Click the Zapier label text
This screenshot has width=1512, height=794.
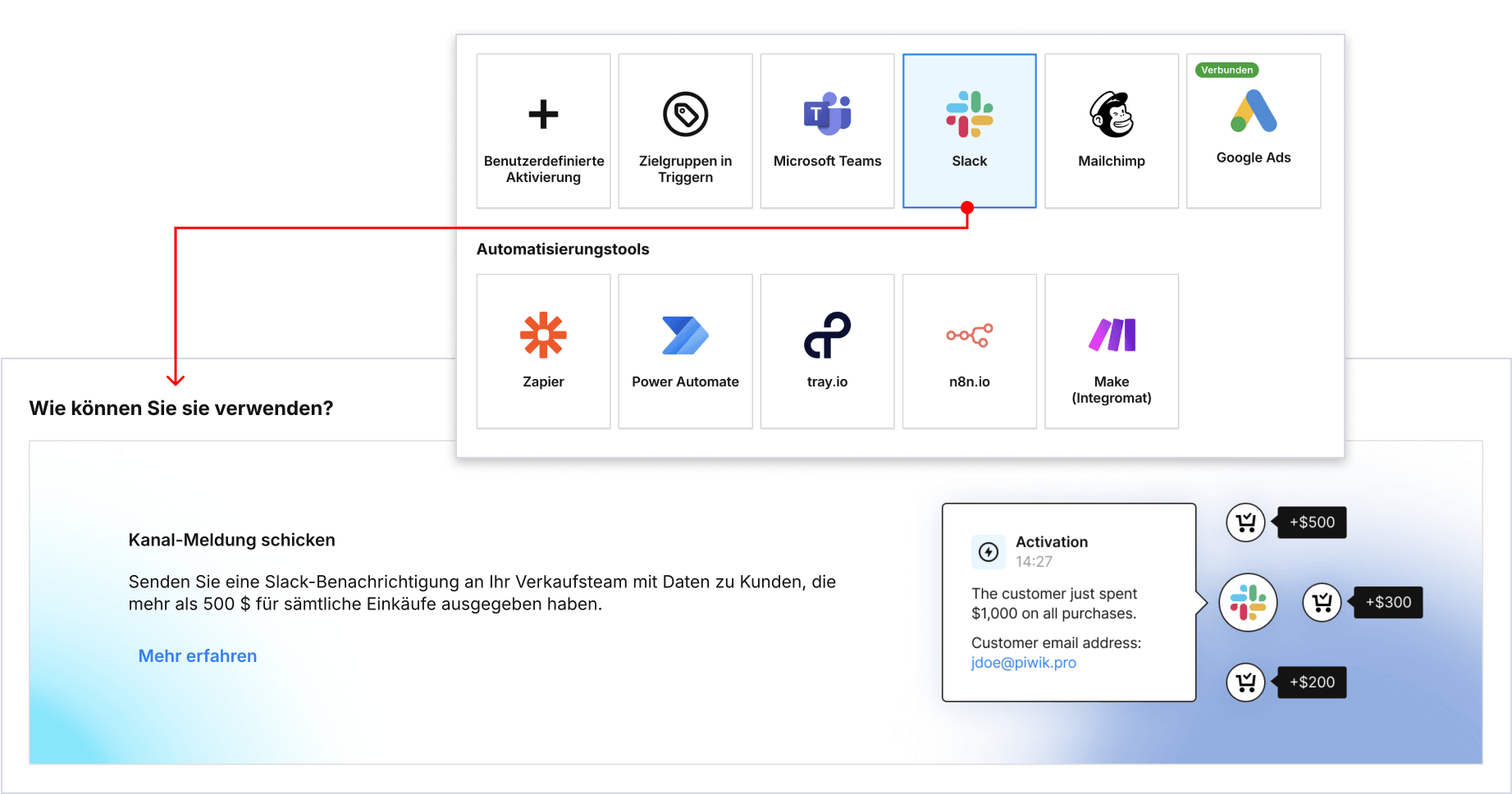(x=543, y=381)
